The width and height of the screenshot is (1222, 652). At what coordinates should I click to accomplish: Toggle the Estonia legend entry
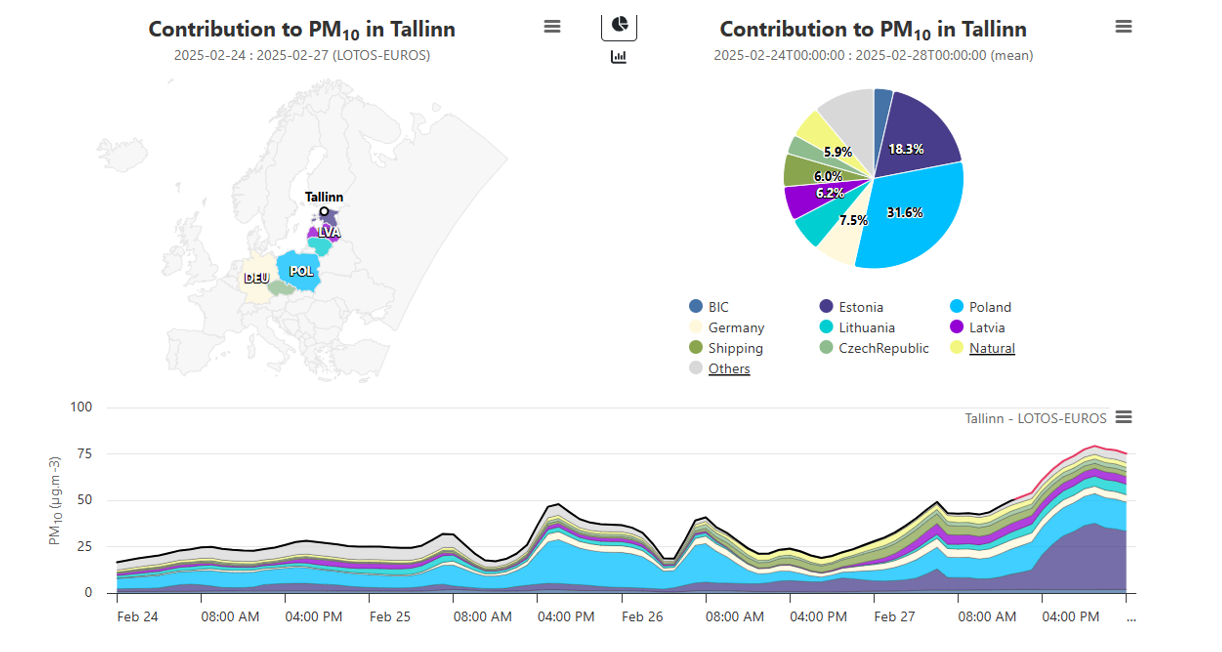click(851, 307)
